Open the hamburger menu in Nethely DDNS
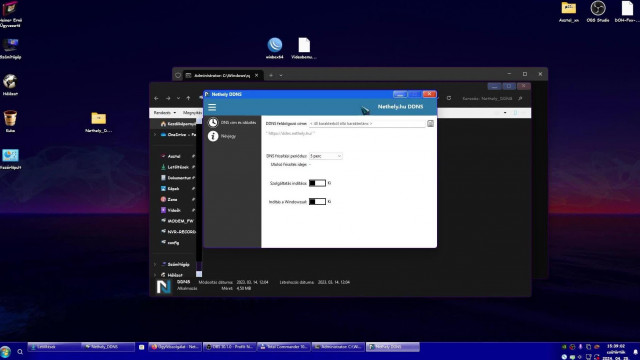This screenshot has width=640, height=360. tap(212, 107)
